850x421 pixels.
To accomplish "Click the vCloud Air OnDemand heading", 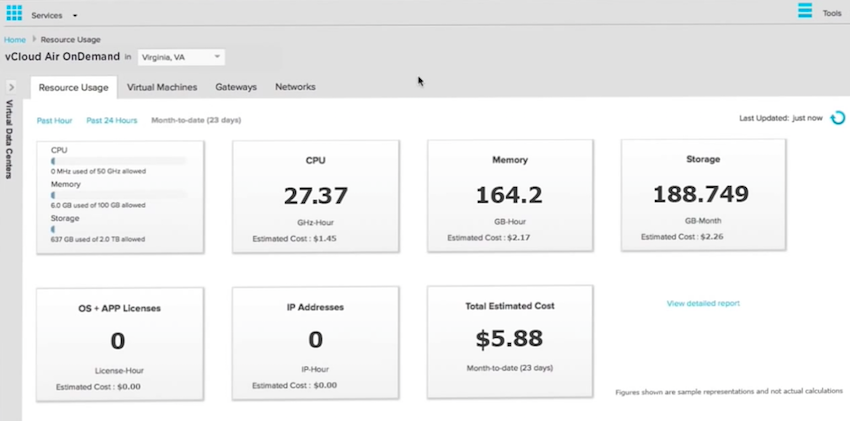I will point(62,56).
